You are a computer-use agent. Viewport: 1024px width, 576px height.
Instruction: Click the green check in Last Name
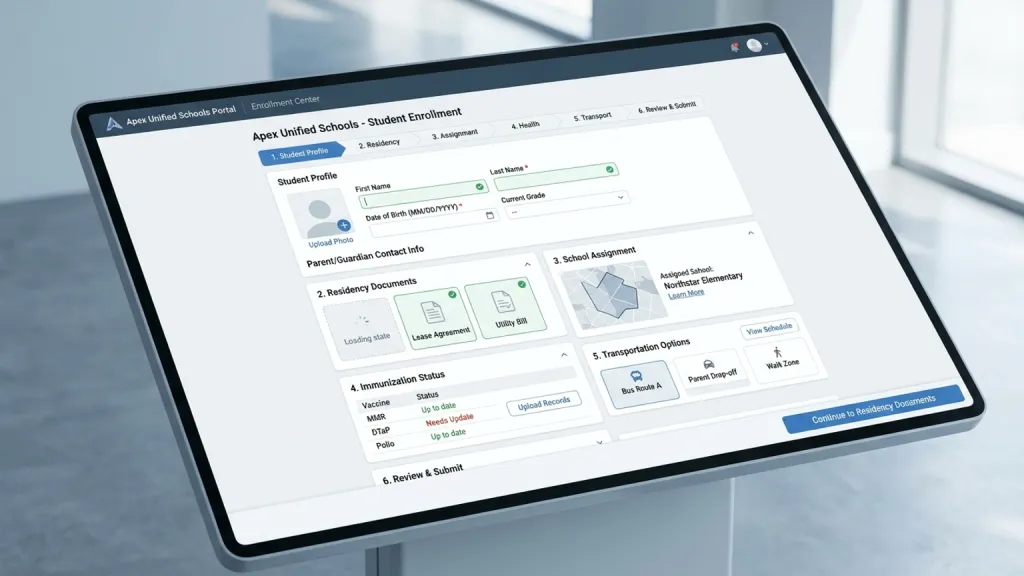click(609, 170)
